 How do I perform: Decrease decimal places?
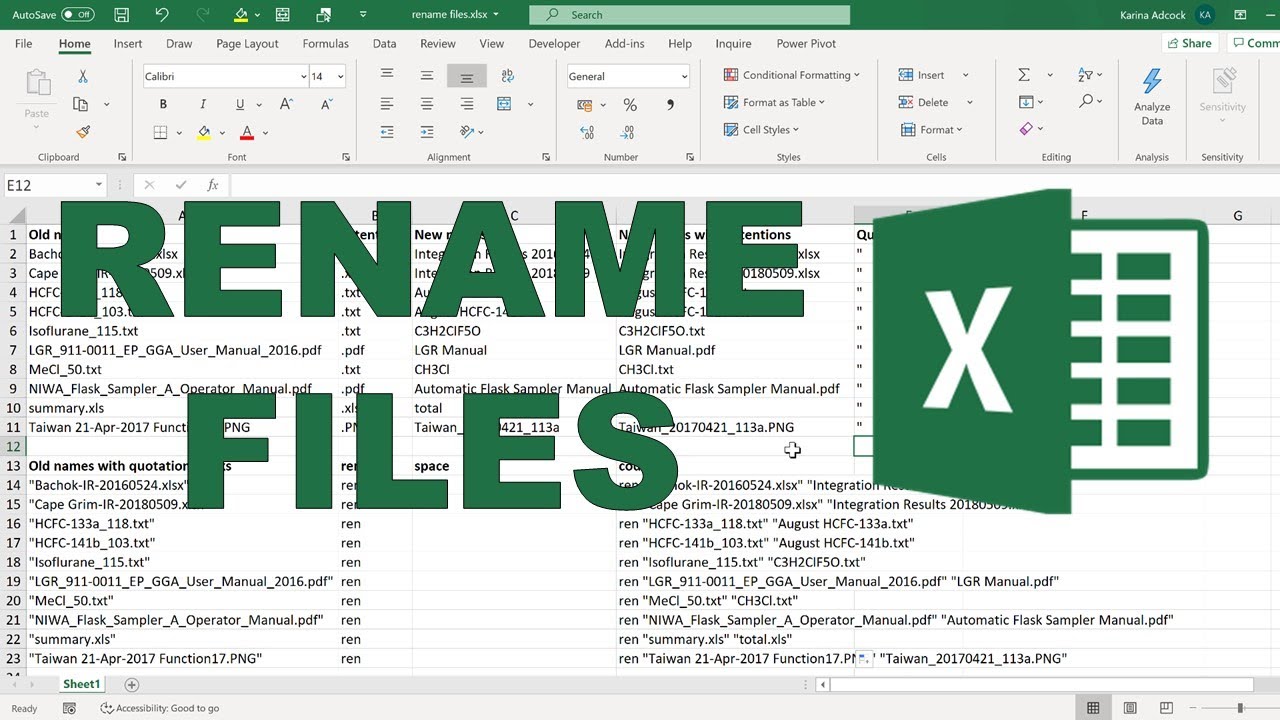tap(628, 131)
